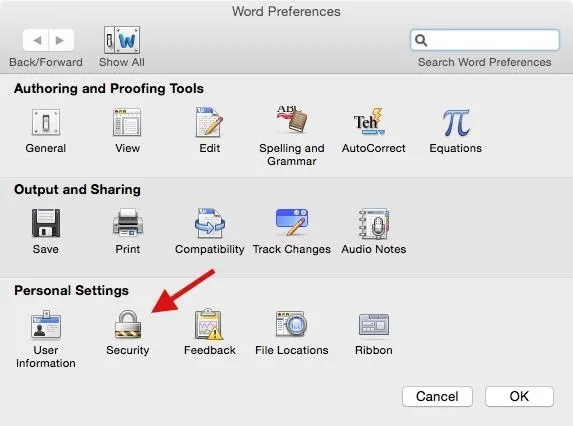Click the Back arrow button
Image resolution: width=573 pixels, height=426 pixels.
pos(36,40)
